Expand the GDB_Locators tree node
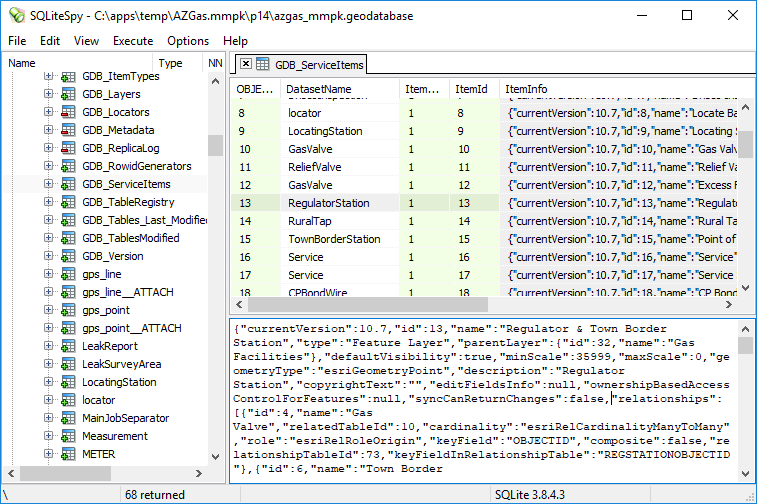757x504 pixels. pos(48,112)
